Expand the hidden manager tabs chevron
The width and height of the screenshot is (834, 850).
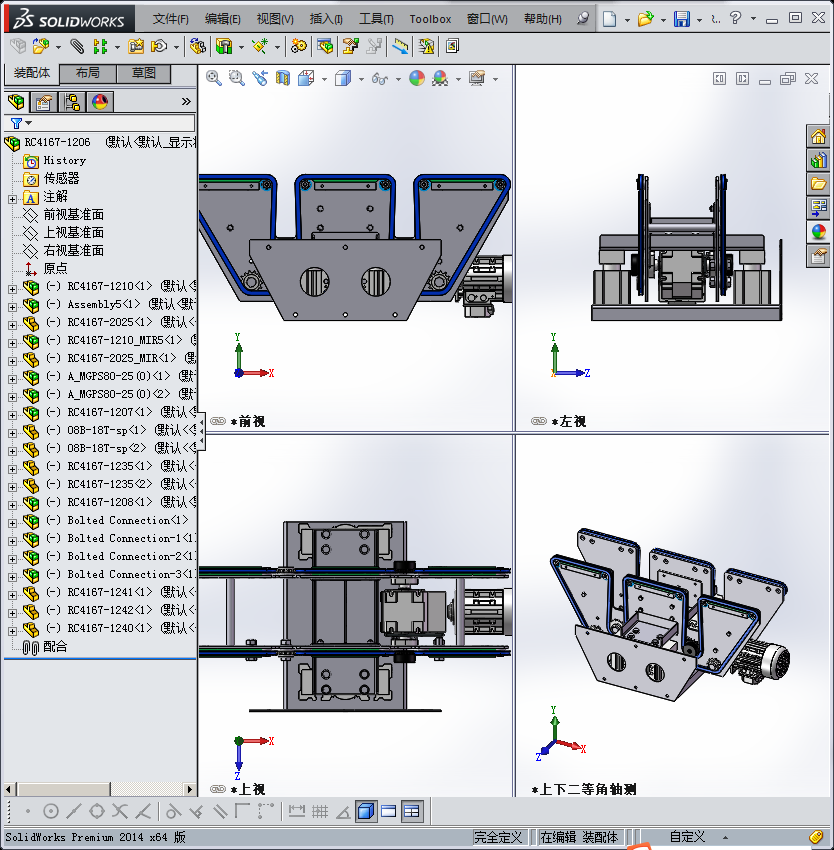pos(186,101)
